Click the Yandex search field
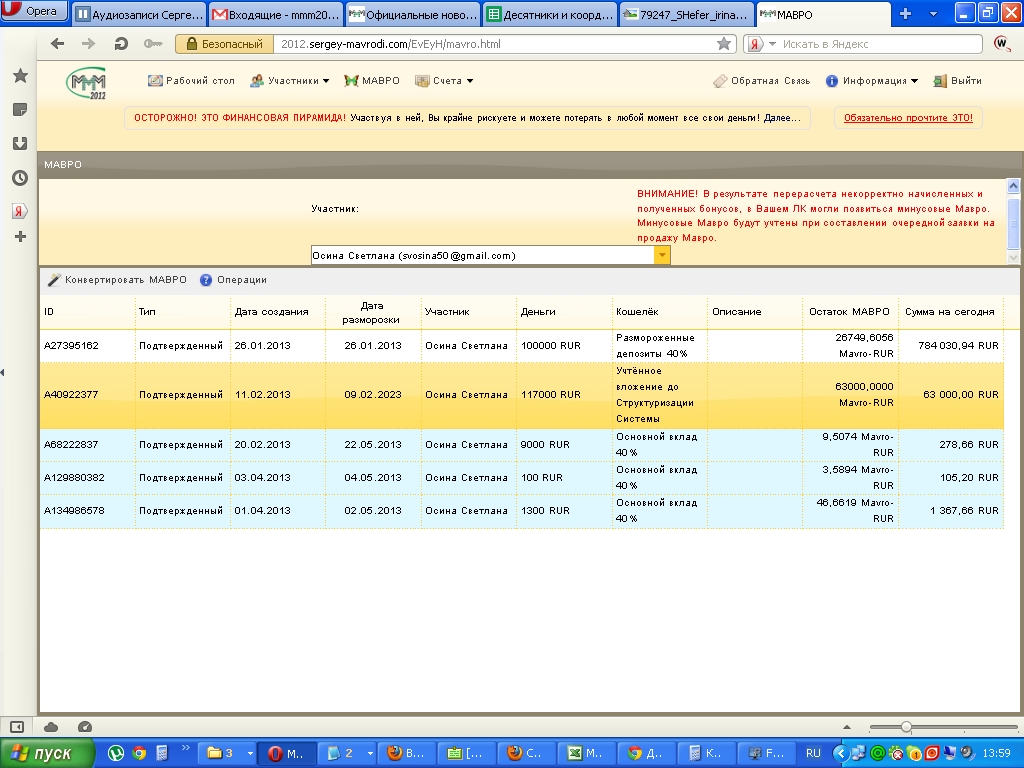 [878, 44]
